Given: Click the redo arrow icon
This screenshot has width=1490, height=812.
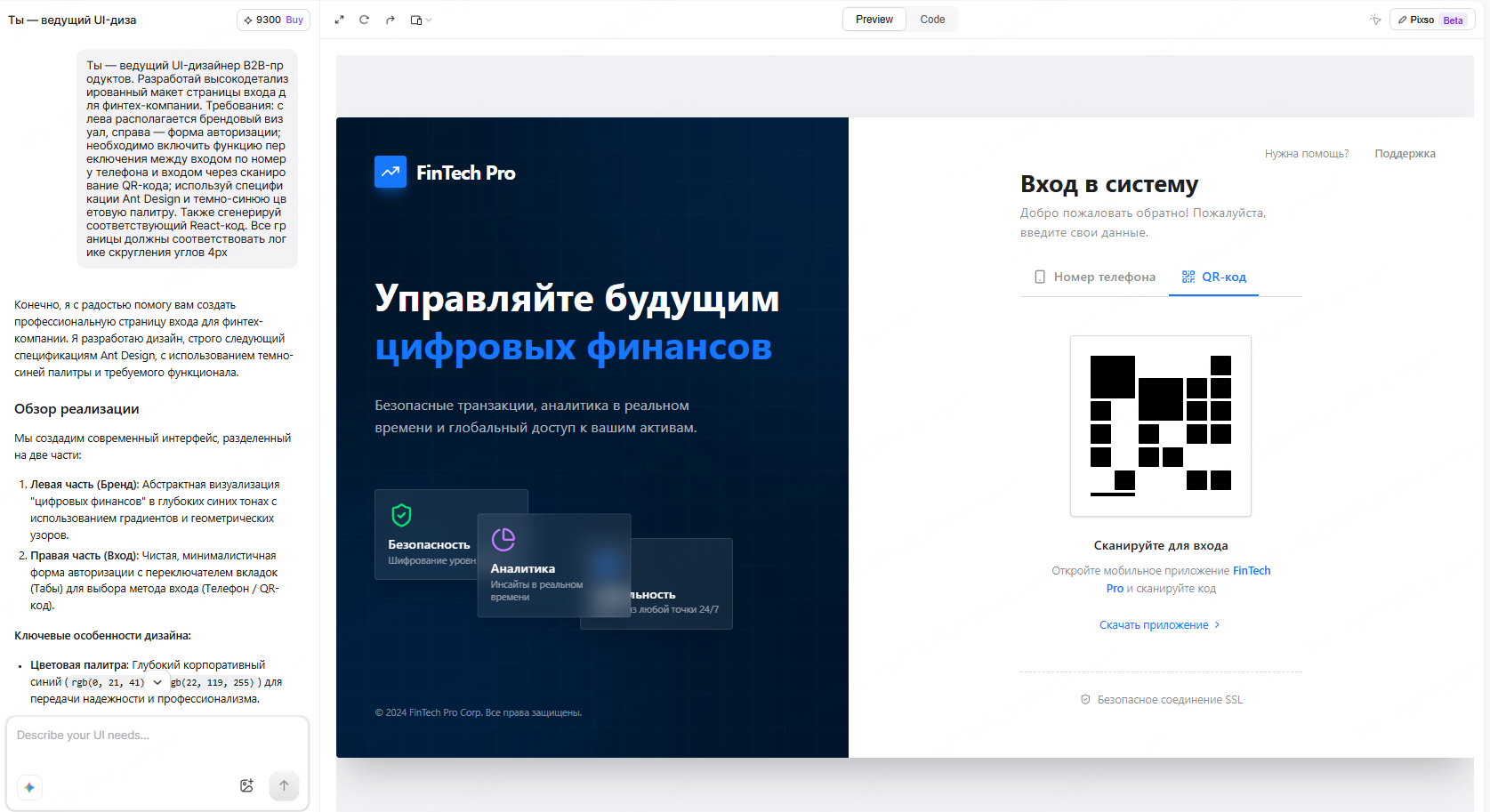Looking at the screenshot, I should point(390,20).
